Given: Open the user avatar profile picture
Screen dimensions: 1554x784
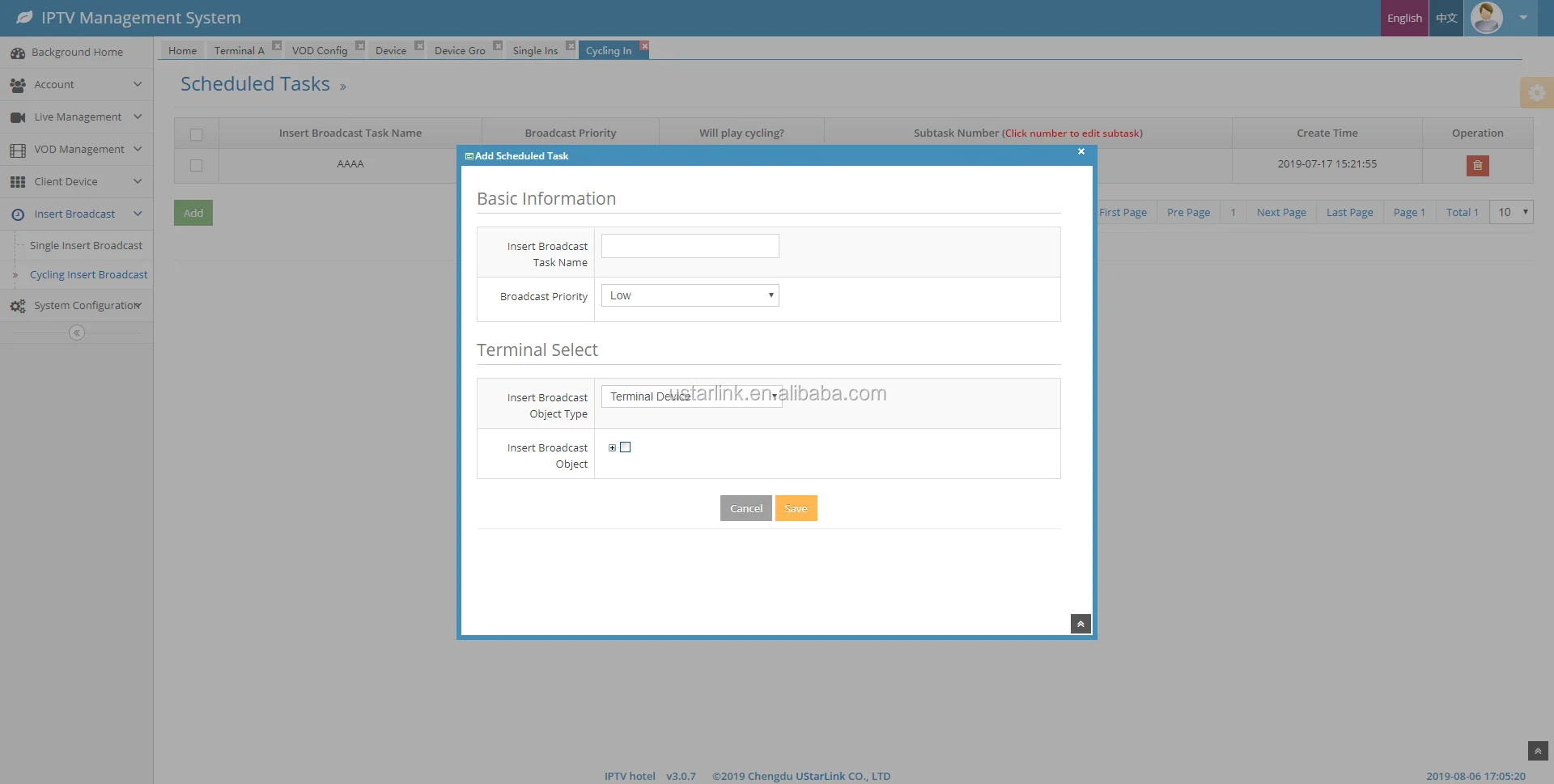Looking at the screenshot, I should coord(1488,17).
